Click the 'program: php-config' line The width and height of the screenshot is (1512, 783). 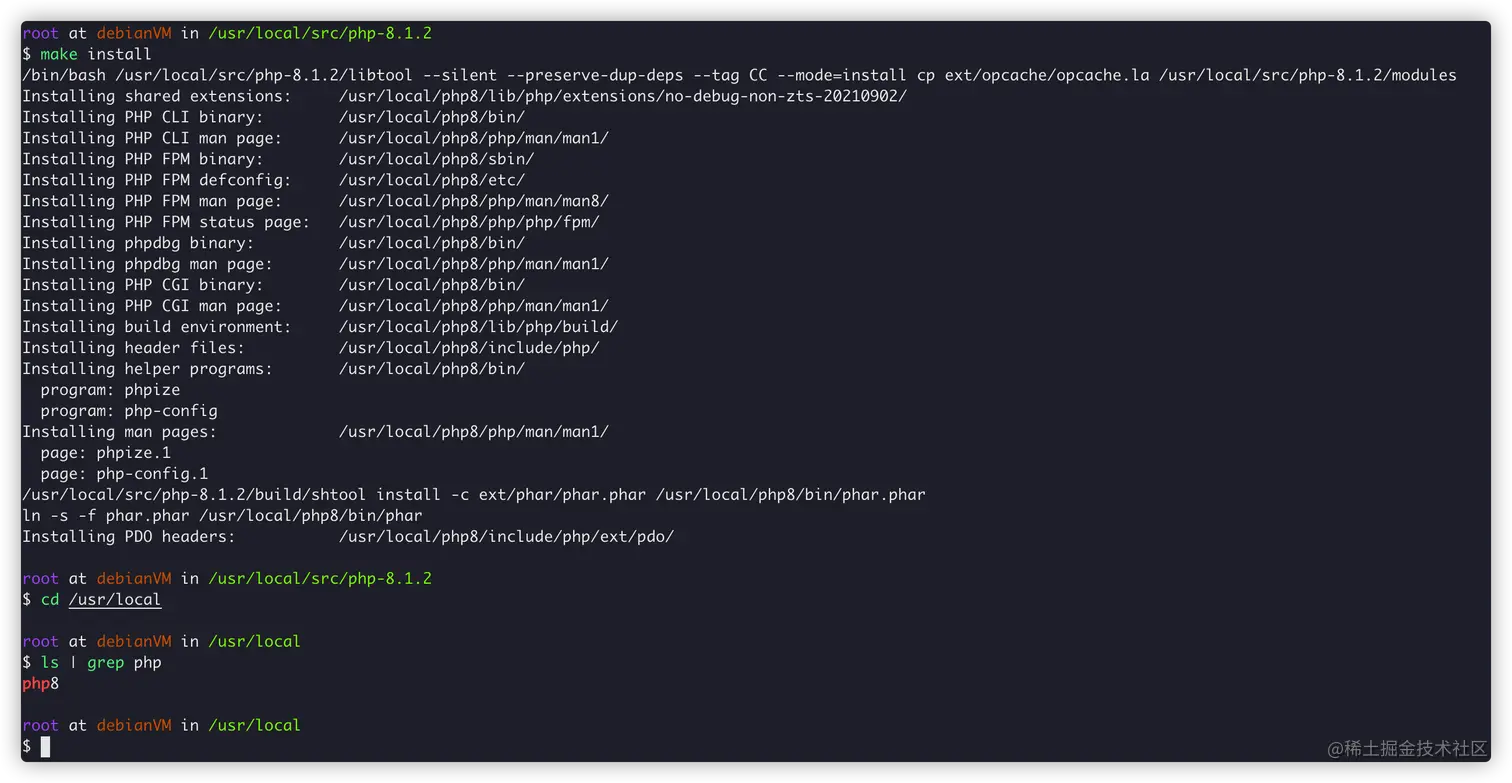(129, 411)
